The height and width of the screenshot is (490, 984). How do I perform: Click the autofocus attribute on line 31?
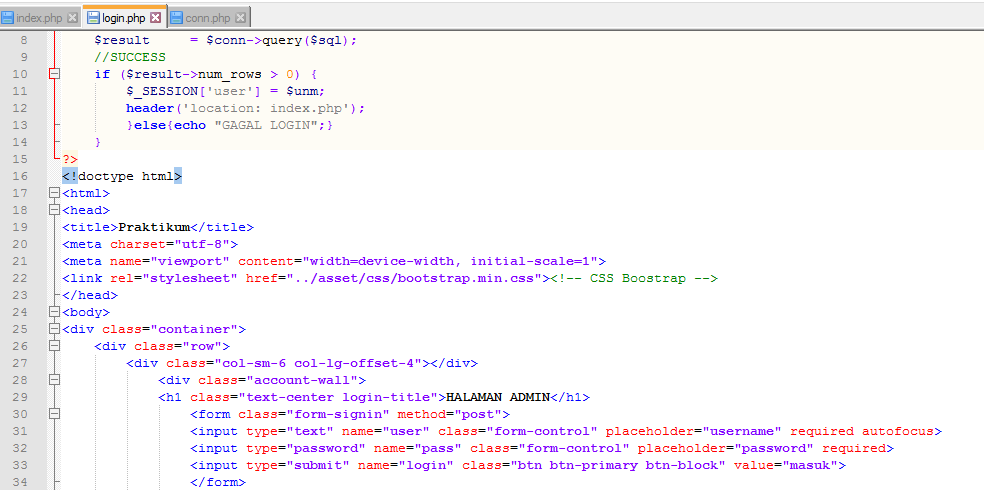coord(897,431)
